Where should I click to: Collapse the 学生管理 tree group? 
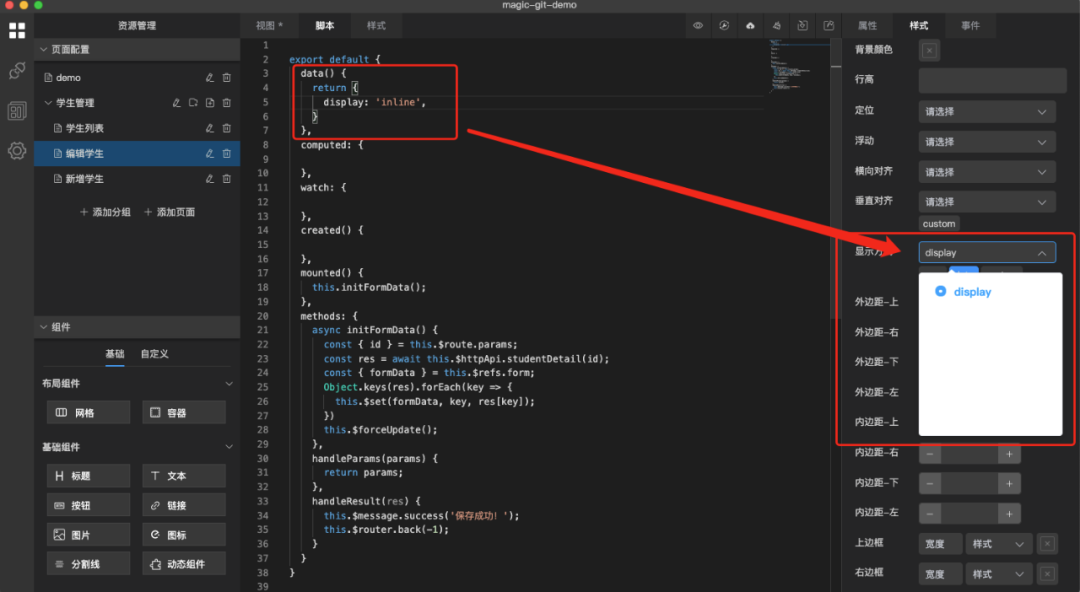point(48,103)
